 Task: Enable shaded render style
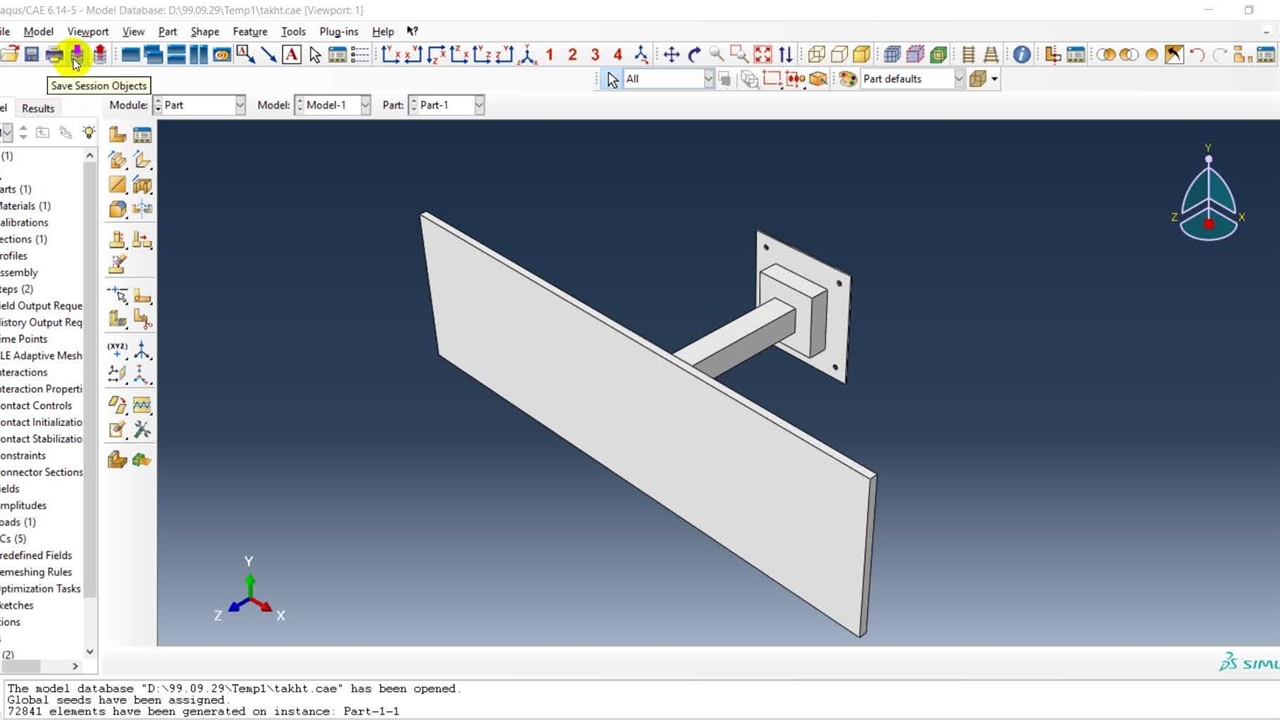(x=862, y=55)
